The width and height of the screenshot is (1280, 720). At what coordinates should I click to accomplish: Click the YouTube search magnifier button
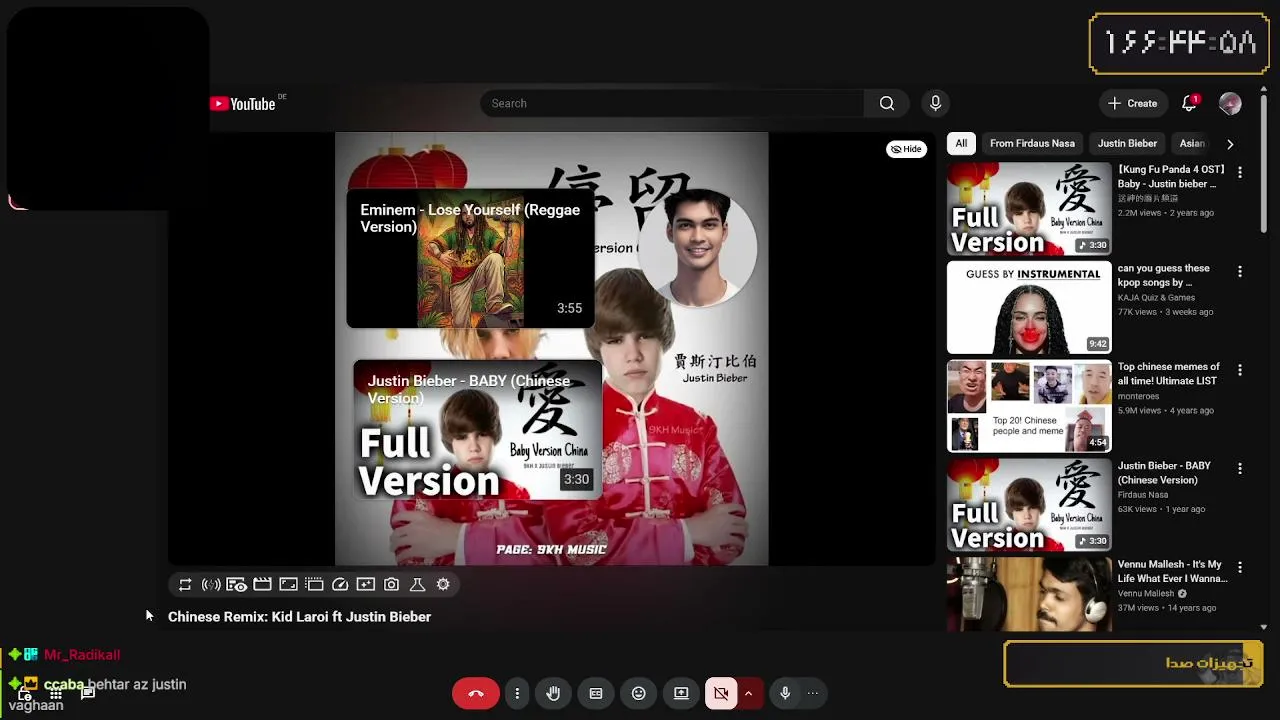(887, 103)
